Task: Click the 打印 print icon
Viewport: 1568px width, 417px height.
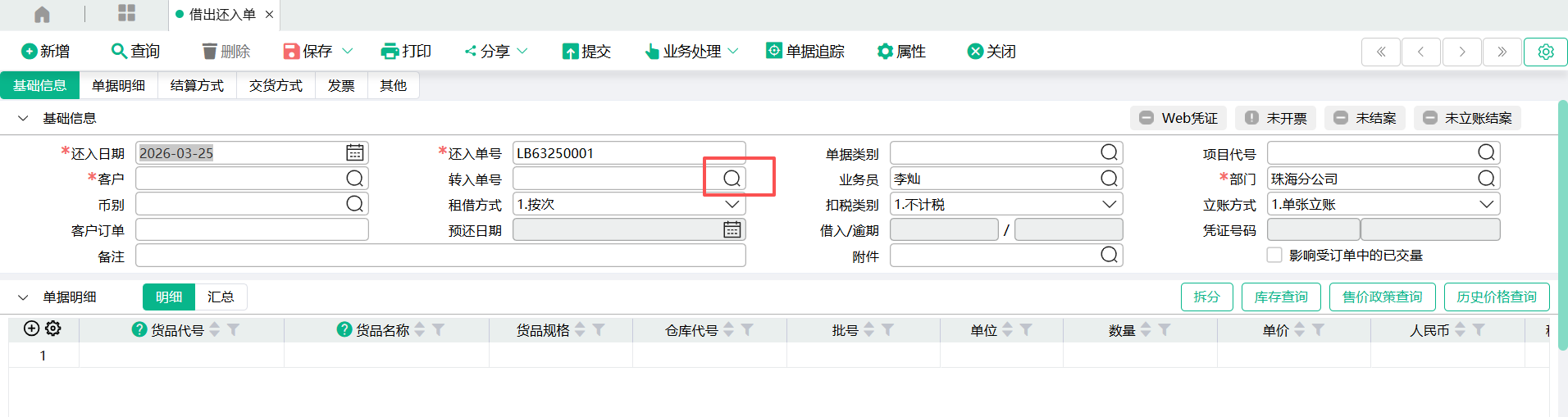Action: pyautogui.click(x=390, y=52)
